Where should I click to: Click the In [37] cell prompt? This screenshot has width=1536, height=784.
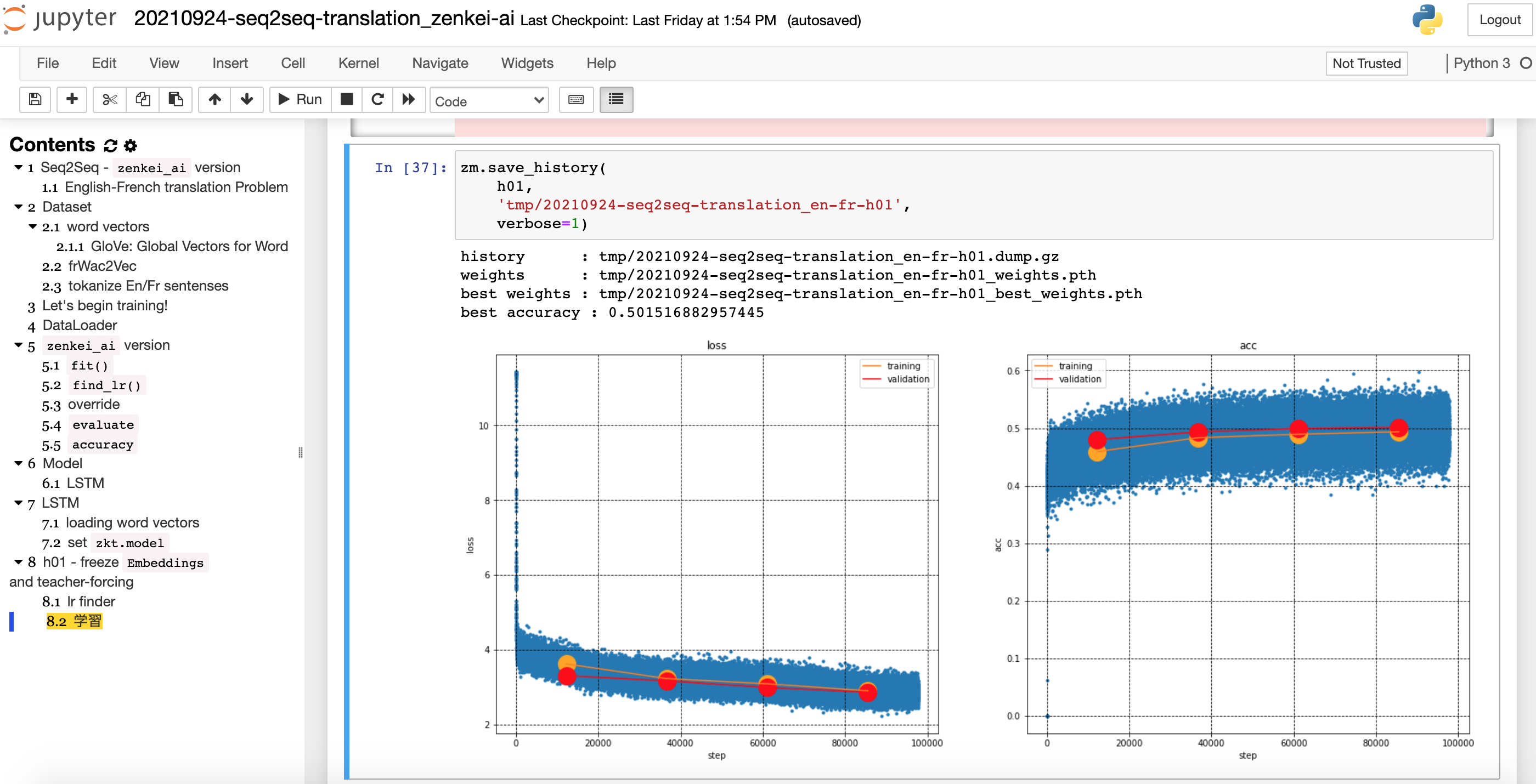(x=410, y=168)
